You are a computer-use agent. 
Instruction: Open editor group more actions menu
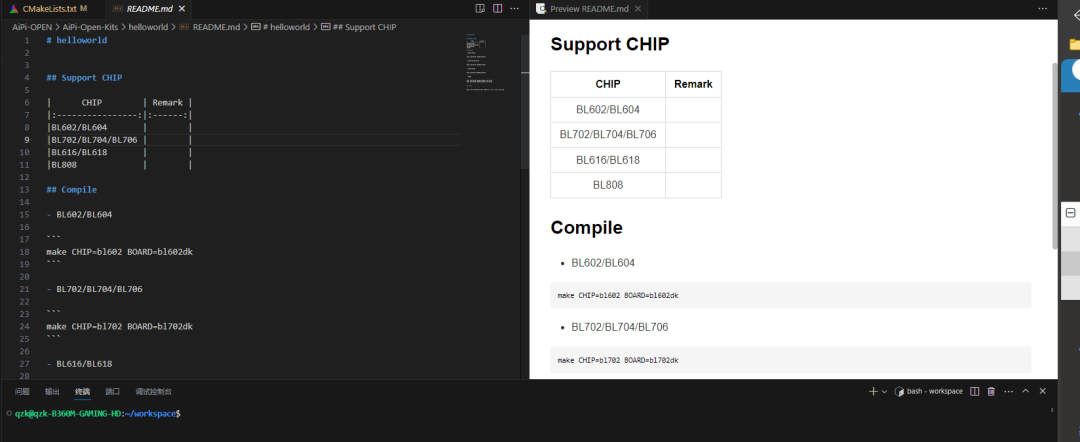(x=514, y=8)
